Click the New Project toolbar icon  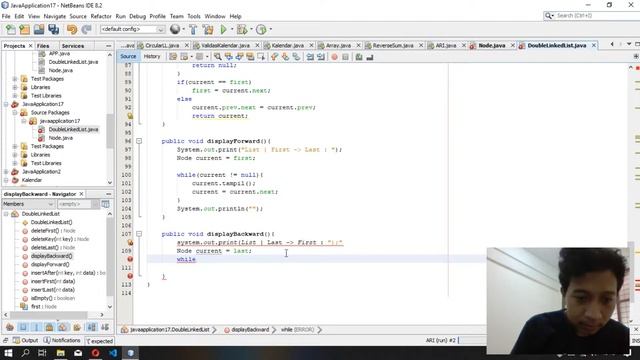[x=24, y=29]
